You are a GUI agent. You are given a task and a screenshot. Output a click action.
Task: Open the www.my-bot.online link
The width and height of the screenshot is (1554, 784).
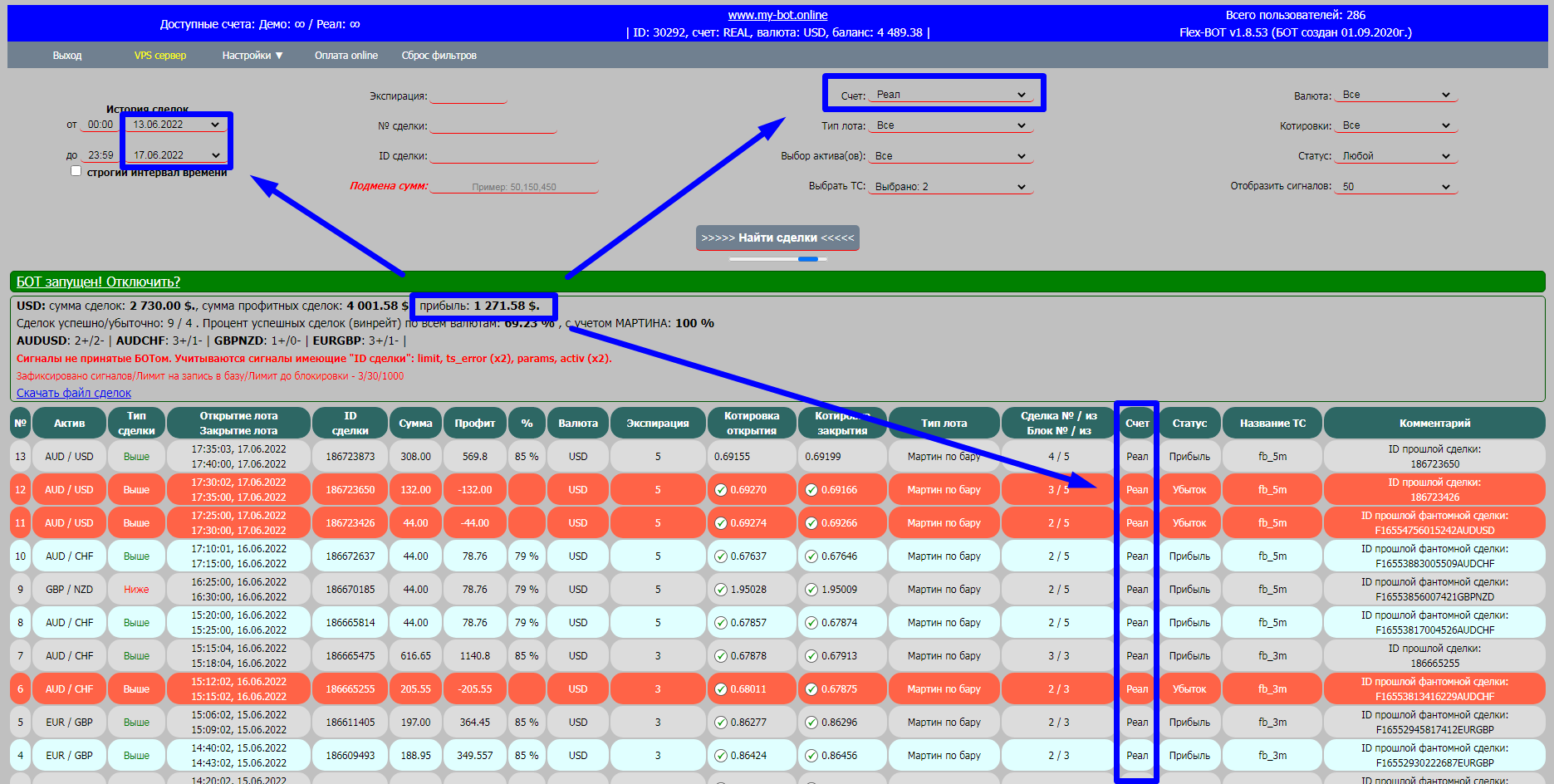click(x=777, y=15)
